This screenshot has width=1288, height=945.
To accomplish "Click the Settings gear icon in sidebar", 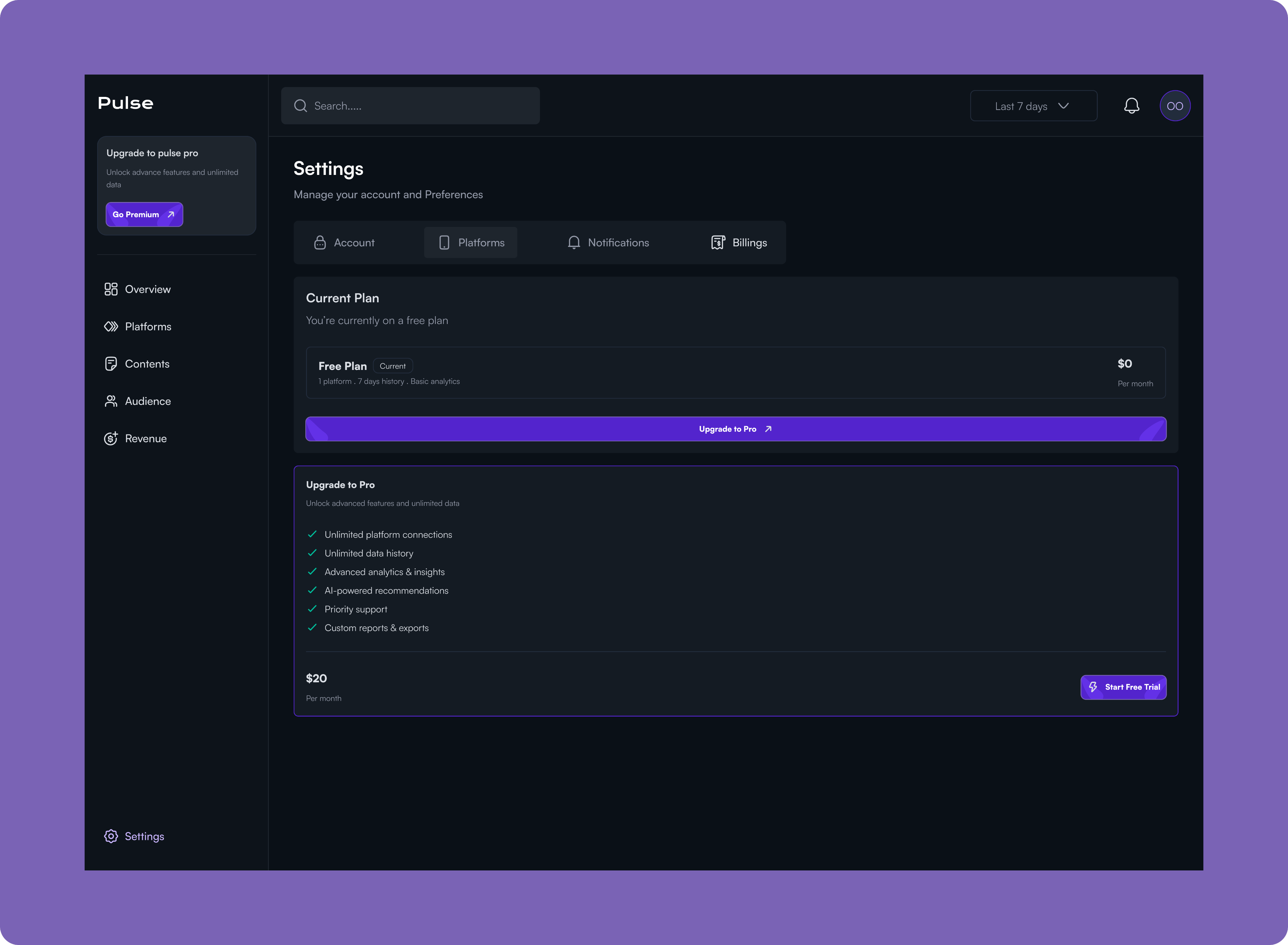I will pyautogui.click(x=111, y=836).
